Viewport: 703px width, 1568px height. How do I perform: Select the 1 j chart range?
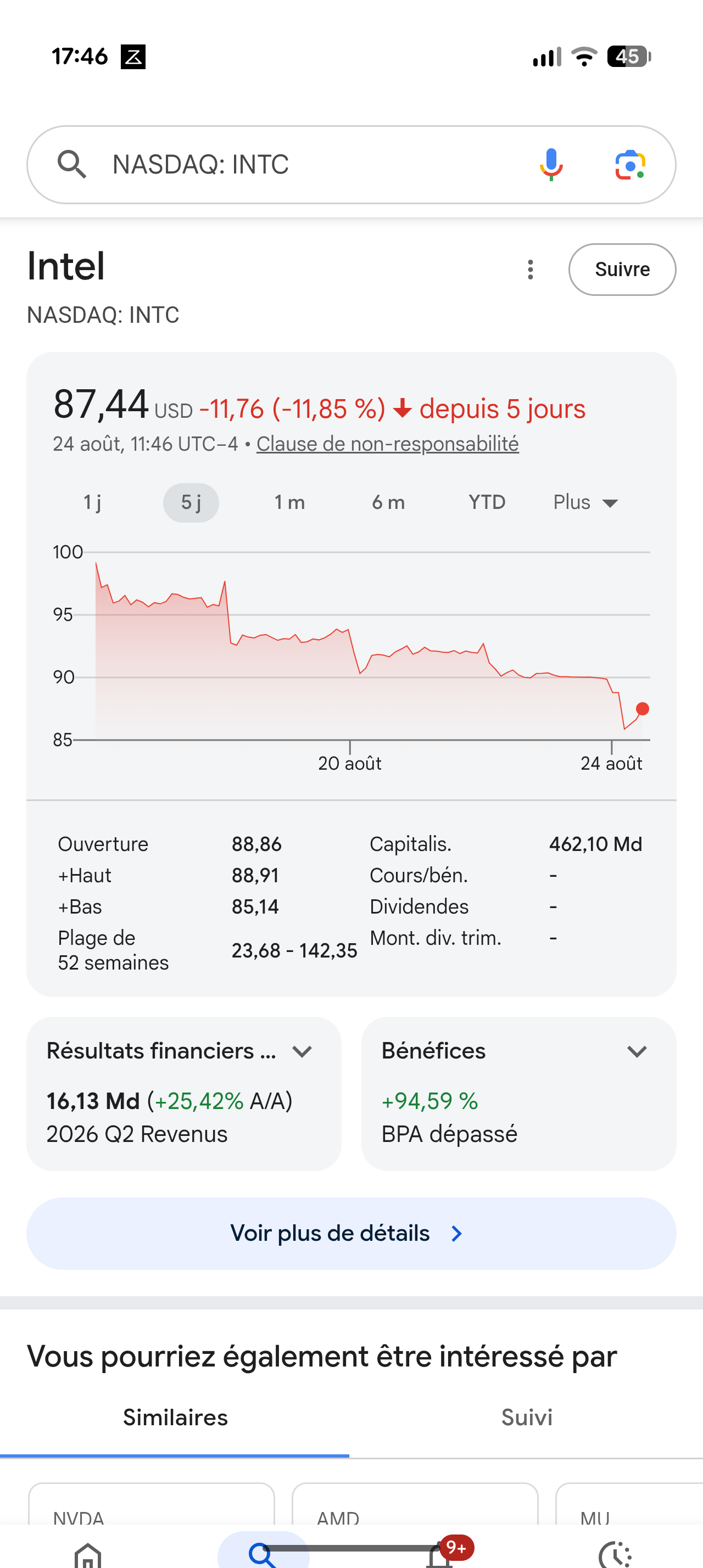92,502
